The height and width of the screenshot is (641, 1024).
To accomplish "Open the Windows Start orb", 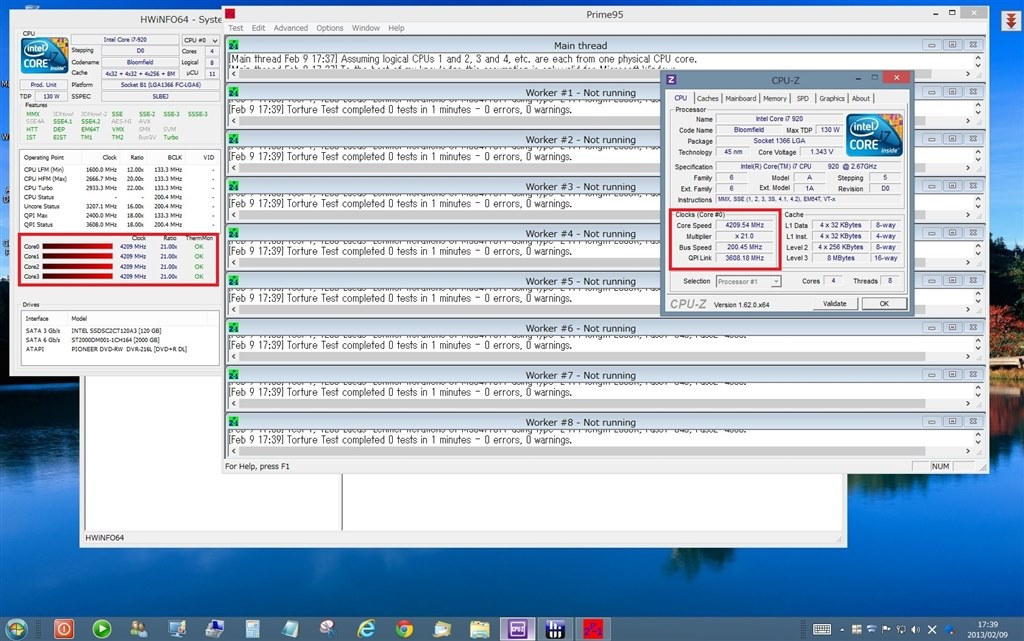I will coord(16,629).
